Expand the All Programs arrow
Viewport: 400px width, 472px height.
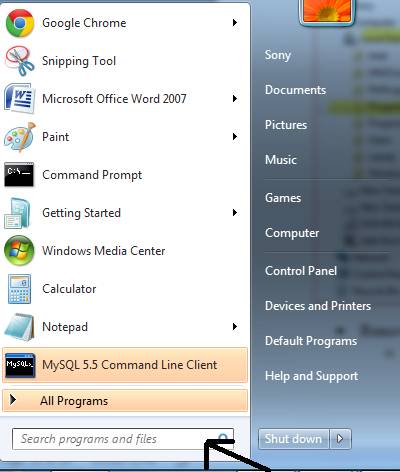coord(13,400)
